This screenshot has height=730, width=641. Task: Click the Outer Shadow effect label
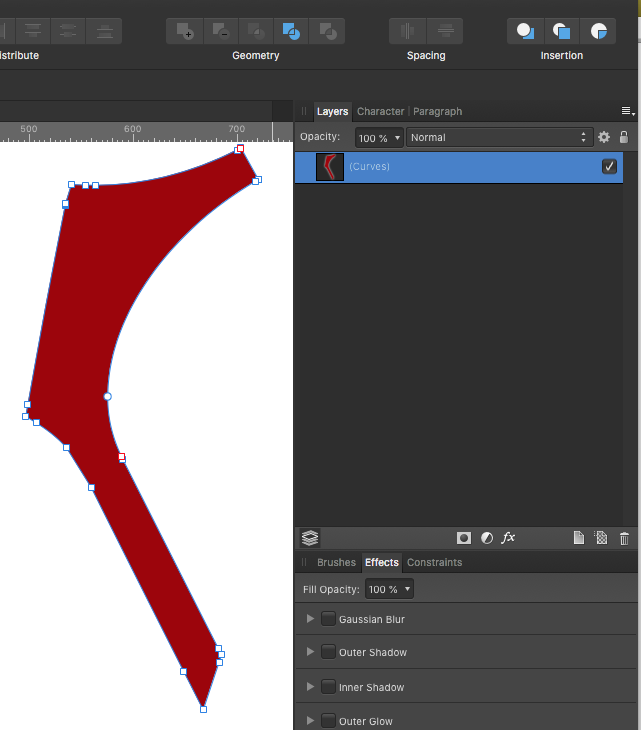click(x=372, y=652)
